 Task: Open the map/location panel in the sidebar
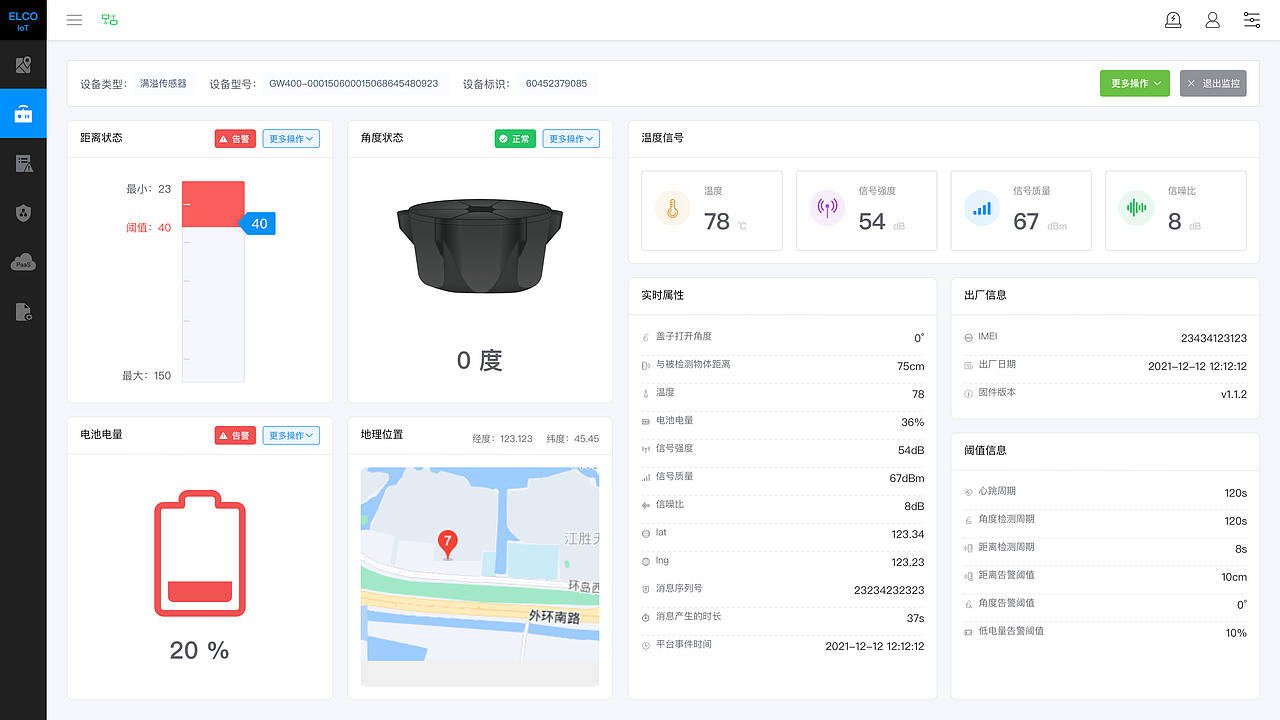click(23, 64)
